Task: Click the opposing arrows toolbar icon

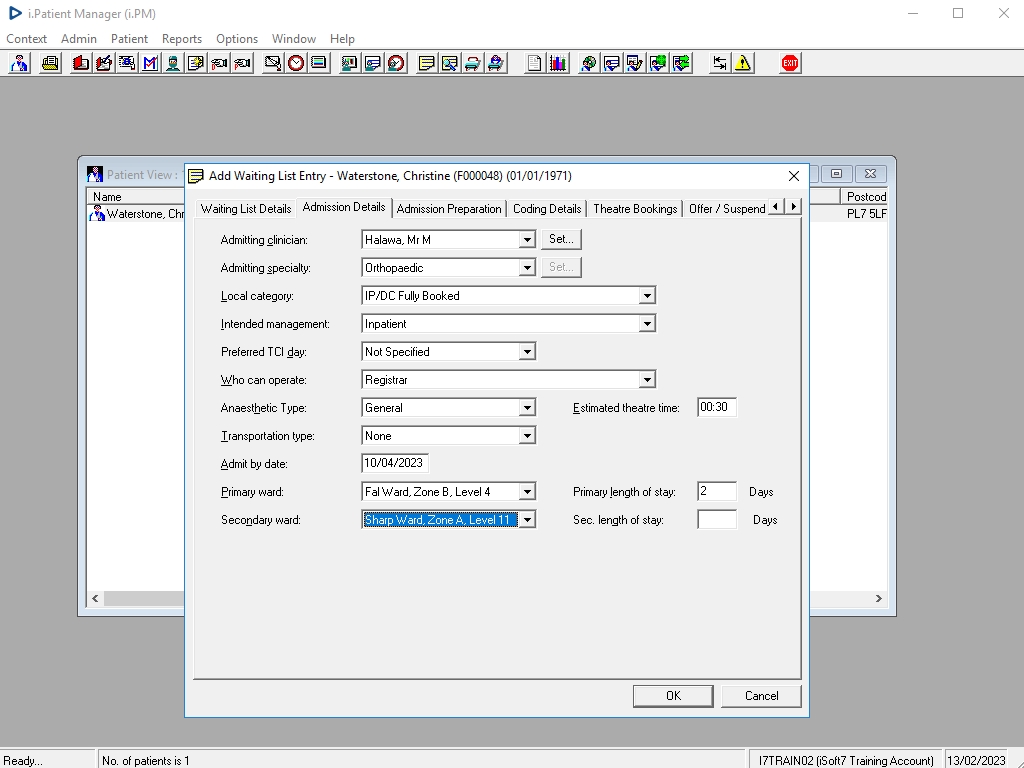Action: [719, 63]
